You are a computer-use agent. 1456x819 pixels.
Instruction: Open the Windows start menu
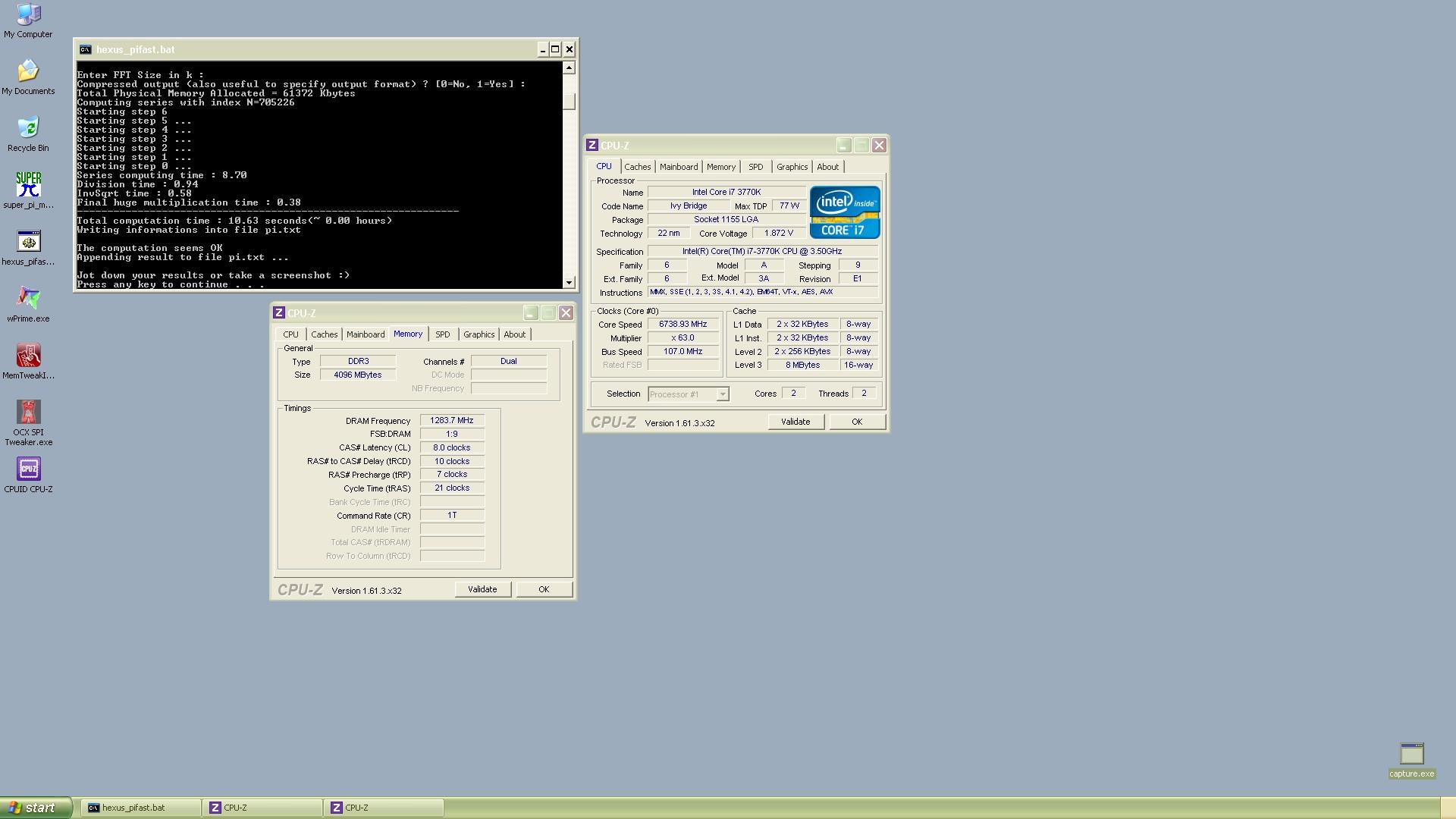pyautogui.click(x=36, y=808)
